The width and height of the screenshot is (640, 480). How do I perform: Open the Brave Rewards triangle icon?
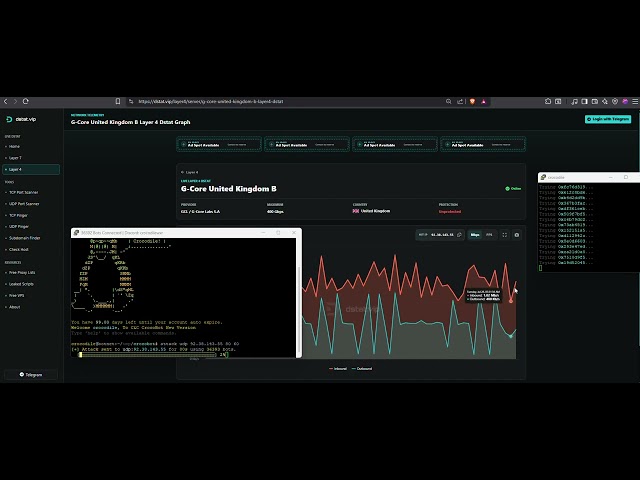(x=484, y=101)
